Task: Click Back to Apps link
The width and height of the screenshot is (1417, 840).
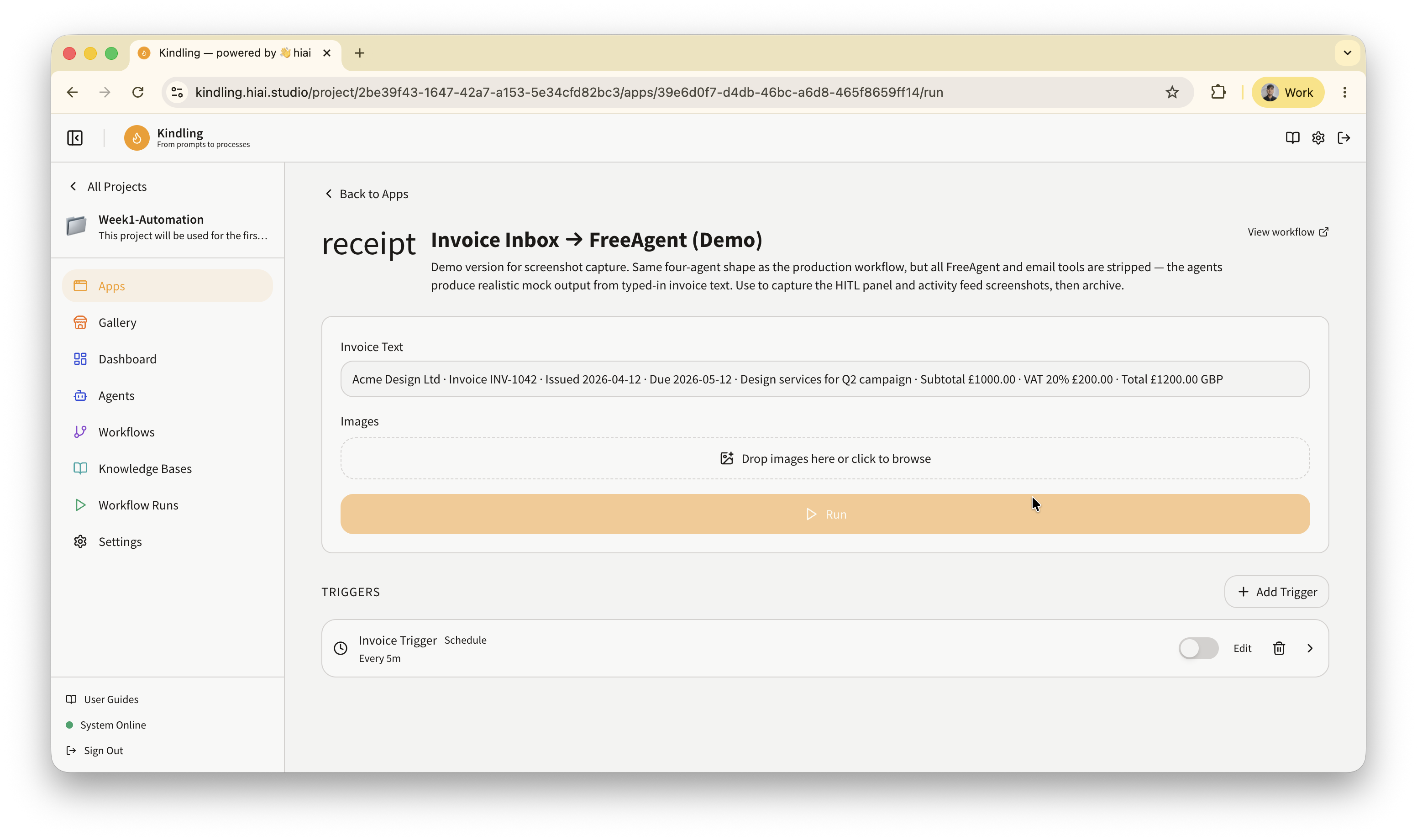Action: pos(366,194)
